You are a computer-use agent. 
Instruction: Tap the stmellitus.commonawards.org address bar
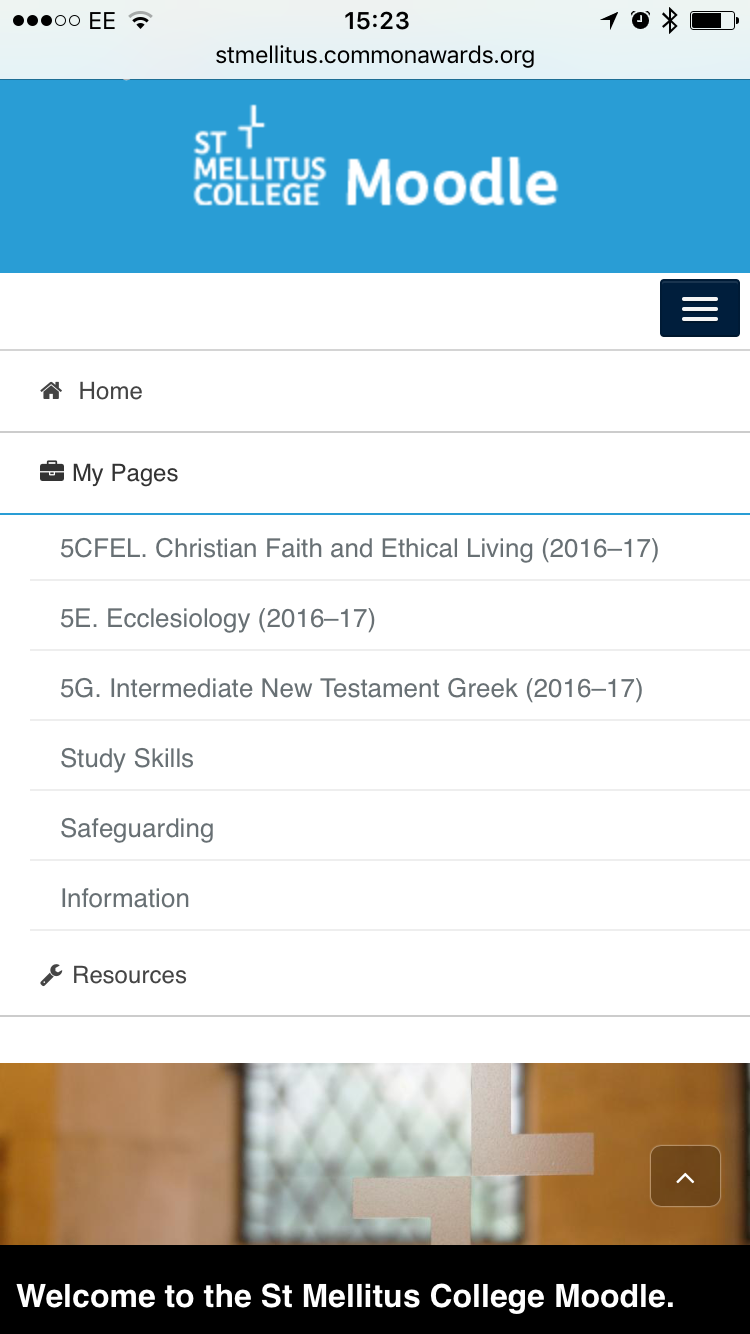[375, 56]
